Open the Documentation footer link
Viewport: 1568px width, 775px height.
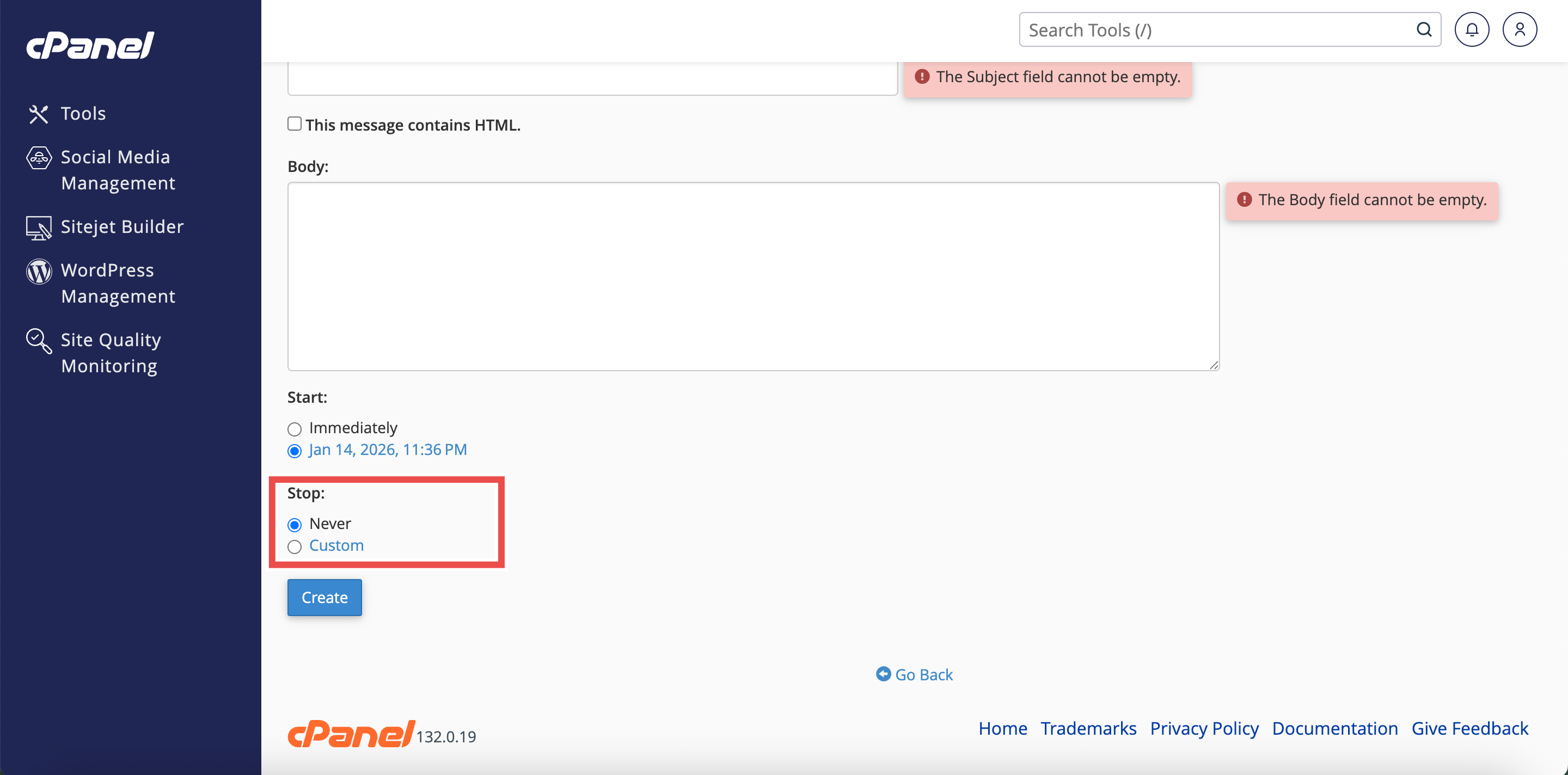[1334, 728]
